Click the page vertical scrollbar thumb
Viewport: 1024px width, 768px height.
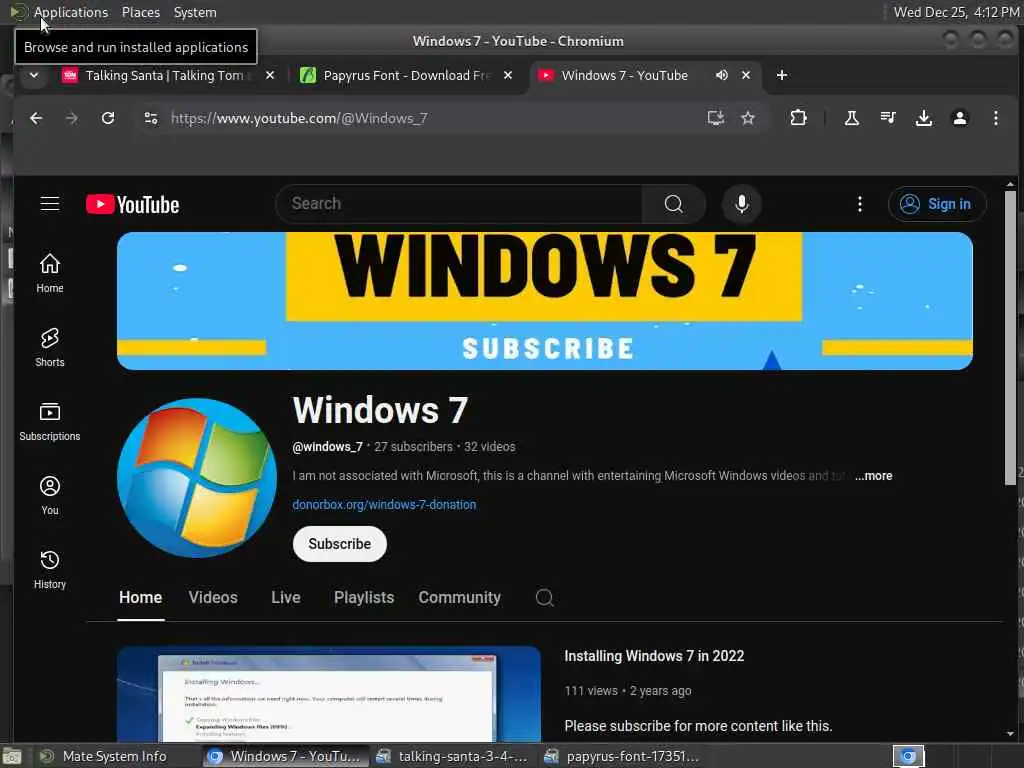tap(1010, 338)
